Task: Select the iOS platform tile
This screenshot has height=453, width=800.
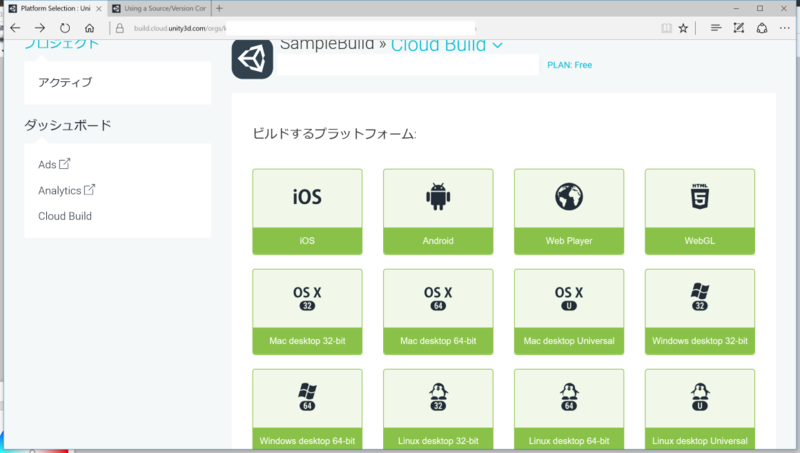Action: point(307,212)
